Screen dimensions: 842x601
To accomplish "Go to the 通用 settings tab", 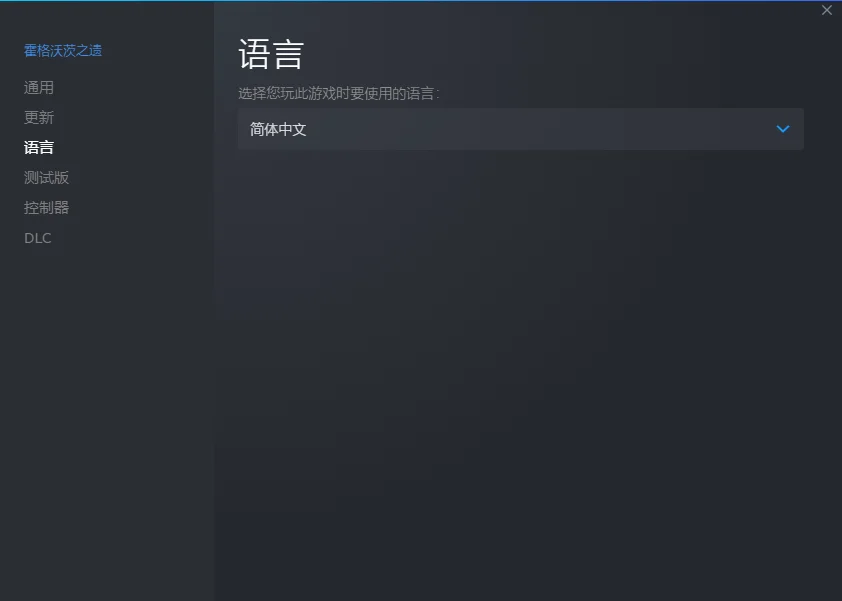I will [39, 88].
